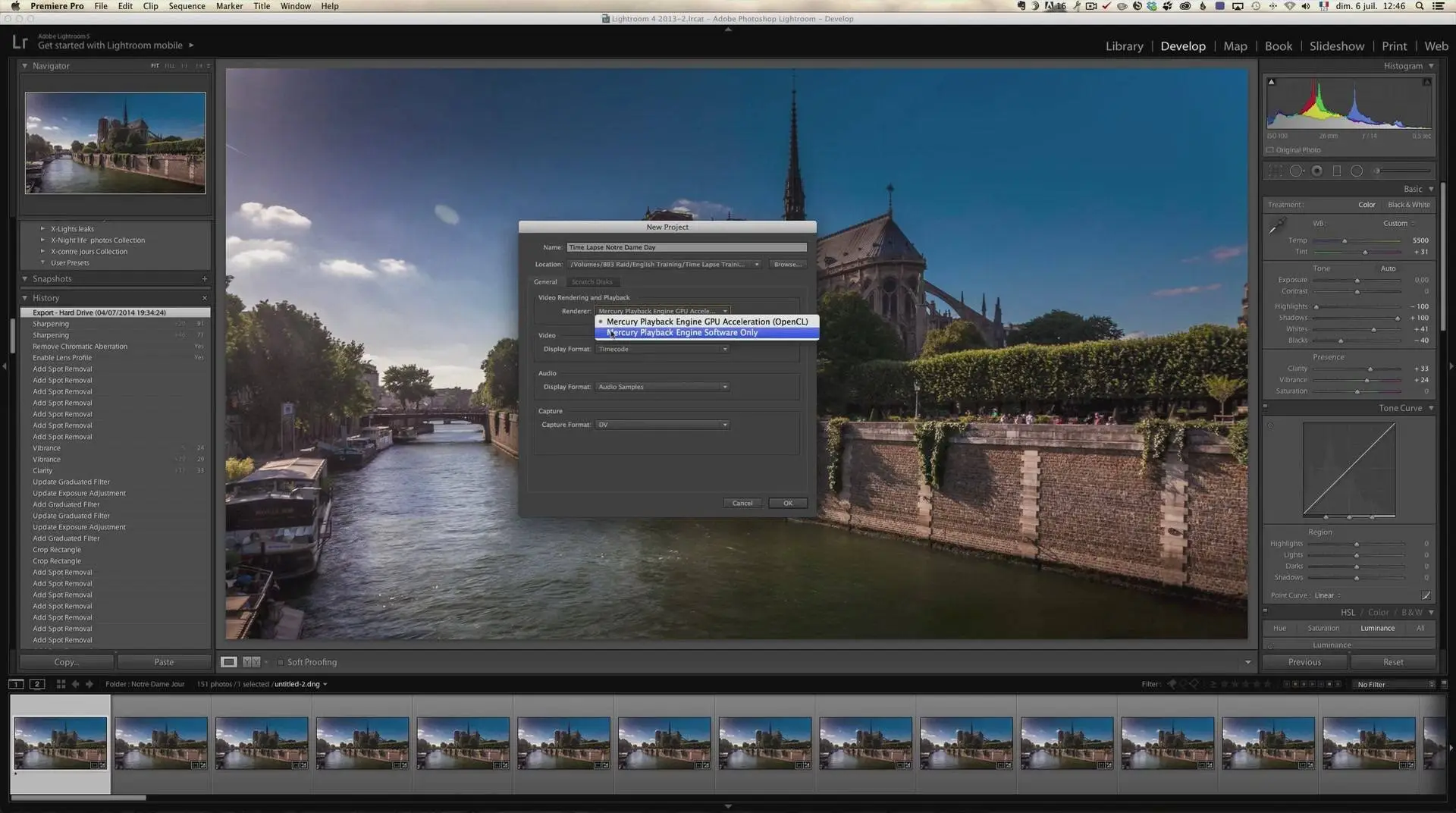
Task: Collapse the History panel
Action: click(24, 298)
